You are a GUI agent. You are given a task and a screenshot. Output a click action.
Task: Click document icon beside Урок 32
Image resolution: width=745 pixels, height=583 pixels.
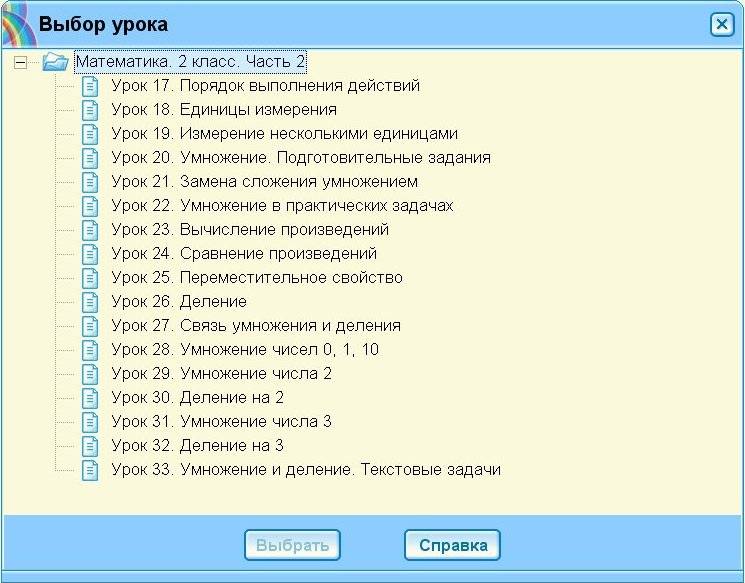click(x=90, y=446)
